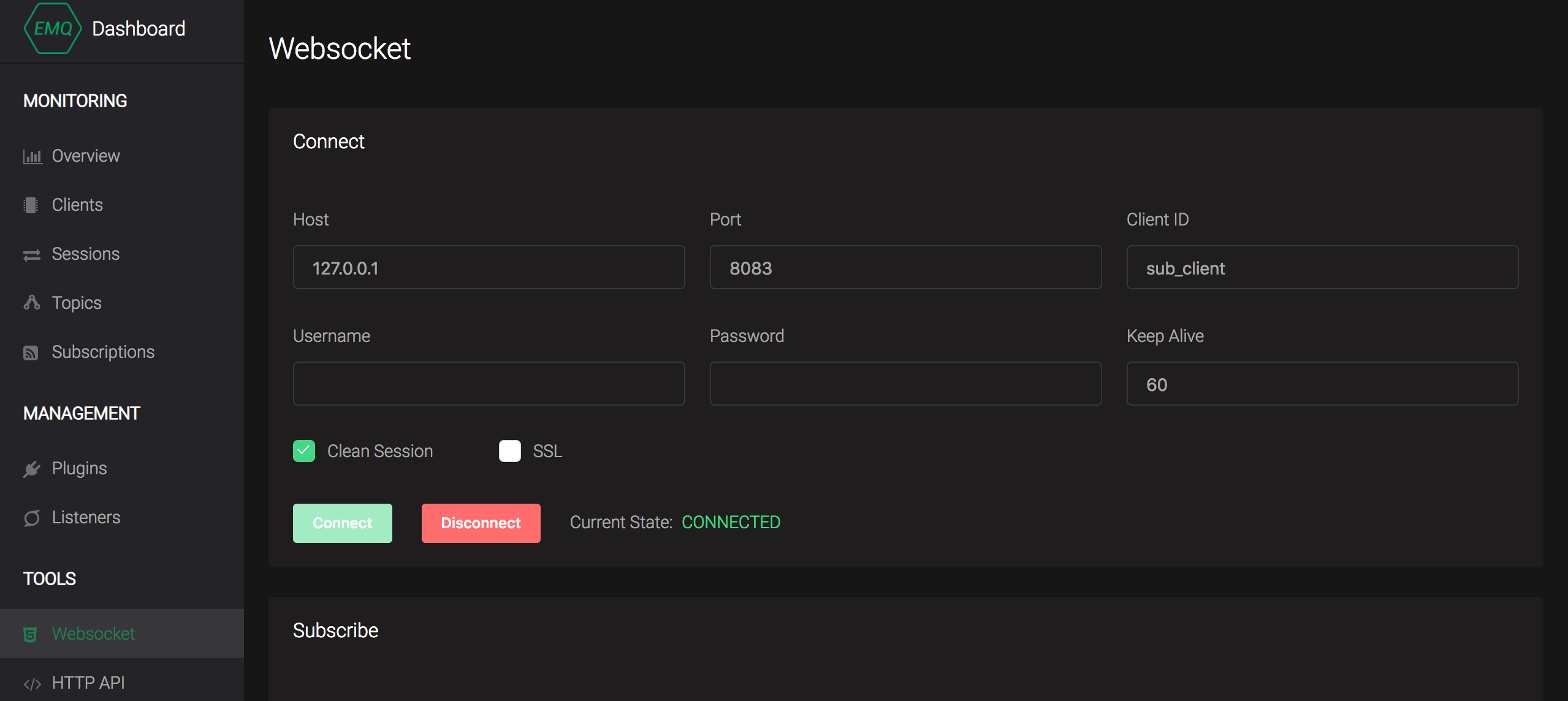Open the Overview monitoring section
1568x701 pixels.
click(85, 156)
